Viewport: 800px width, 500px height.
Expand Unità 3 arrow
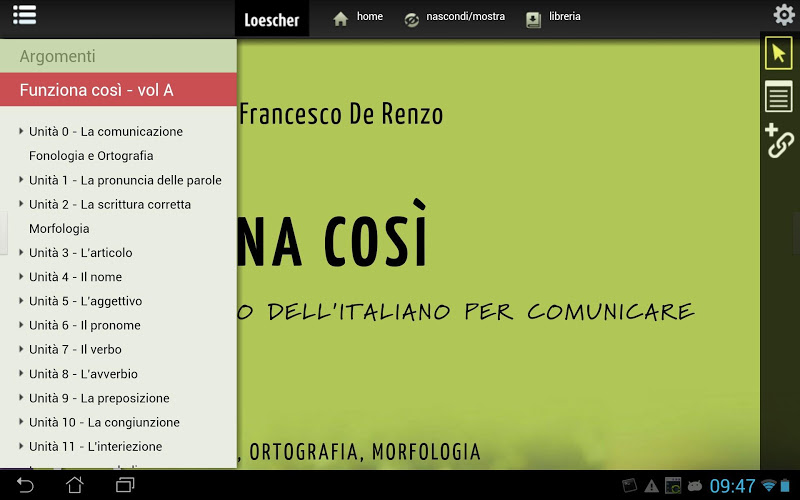click(x=21, y=252)
